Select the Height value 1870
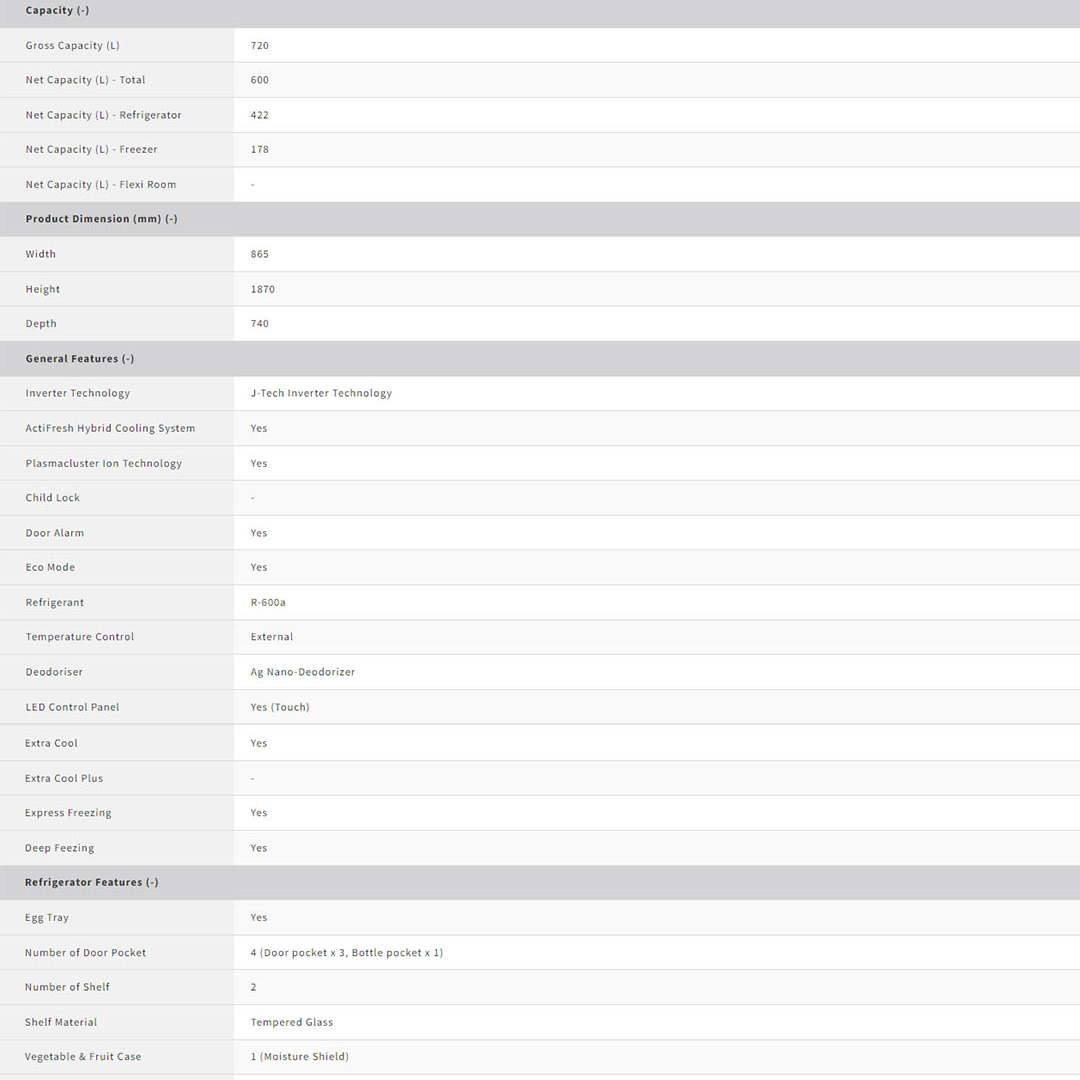 [262, 289]
